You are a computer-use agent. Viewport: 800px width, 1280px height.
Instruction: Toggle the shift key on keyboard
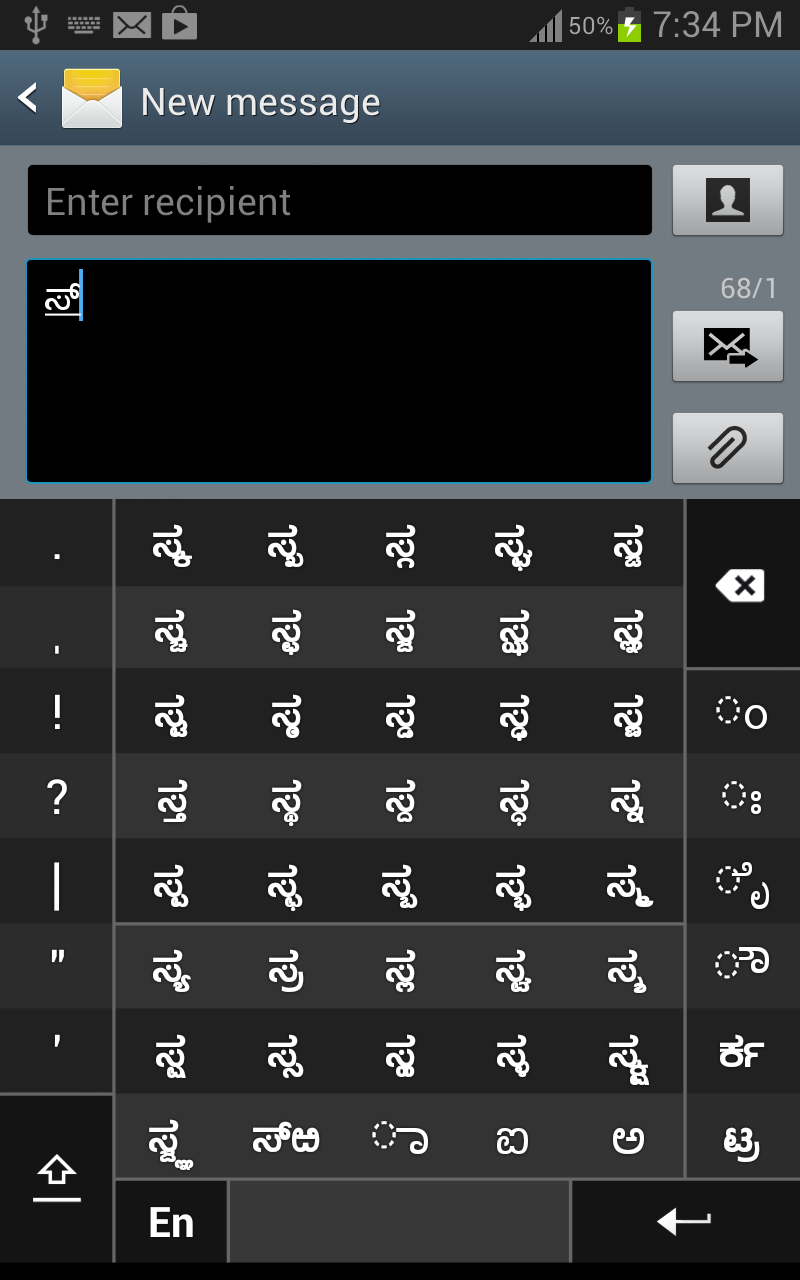click(56, 1178)
